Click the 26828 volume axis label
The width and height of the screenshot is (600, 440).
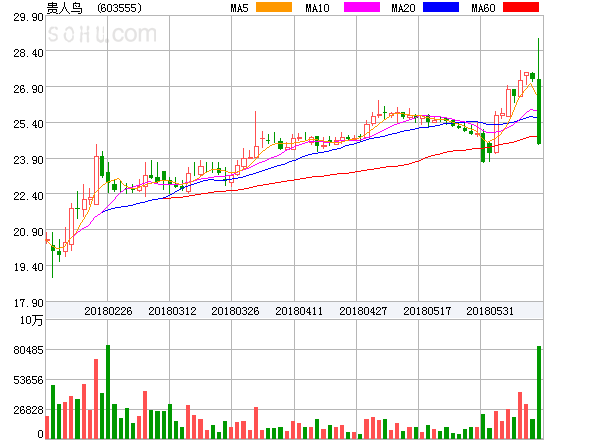(x=28, y=410)
